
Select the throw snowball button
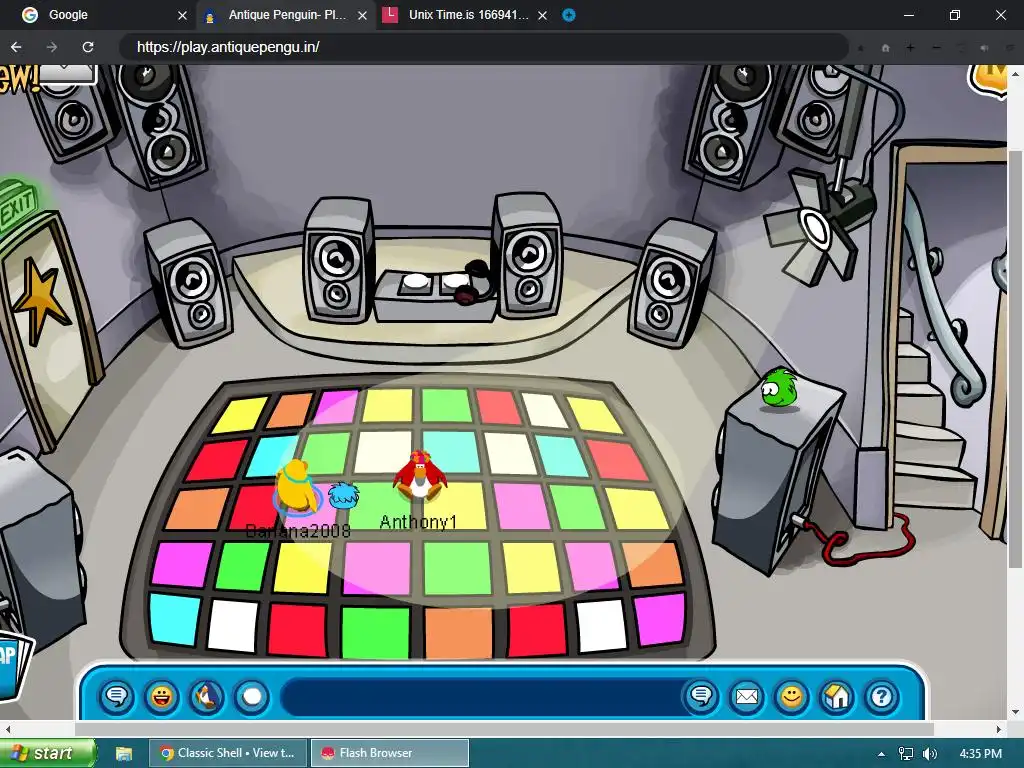coord(251,696)
